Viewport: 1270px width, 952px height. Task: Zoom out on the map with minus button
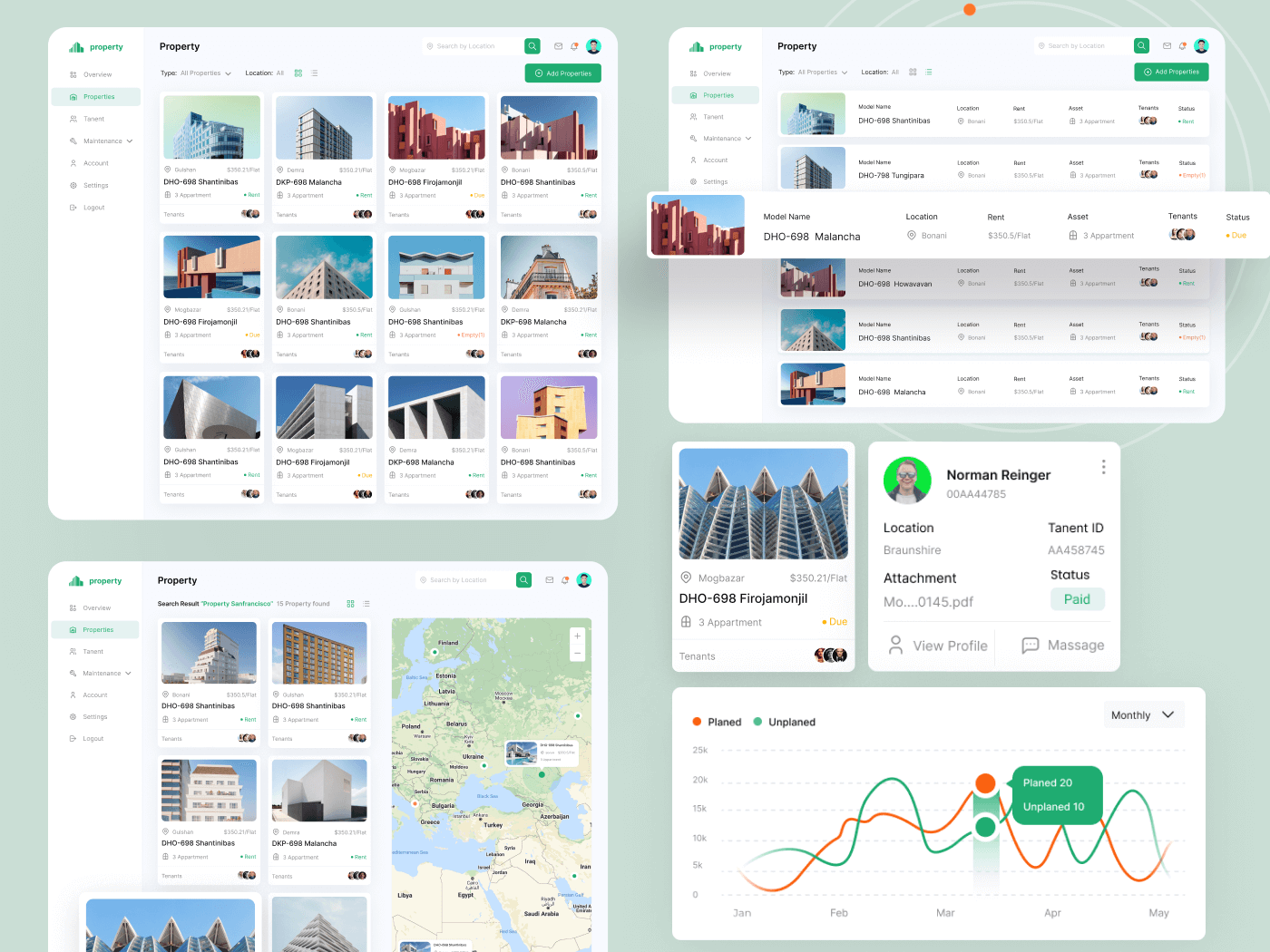click(577, 653)
